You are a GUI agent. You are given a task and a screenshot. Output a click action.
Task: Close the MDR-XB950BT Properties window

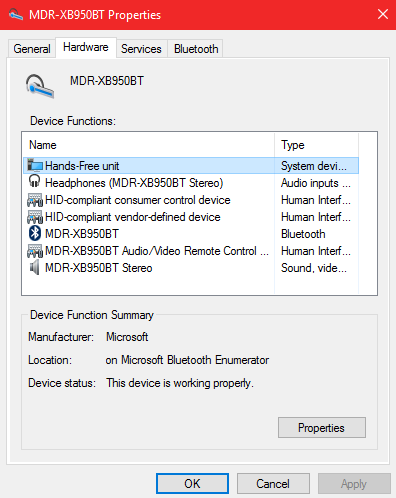383,14
